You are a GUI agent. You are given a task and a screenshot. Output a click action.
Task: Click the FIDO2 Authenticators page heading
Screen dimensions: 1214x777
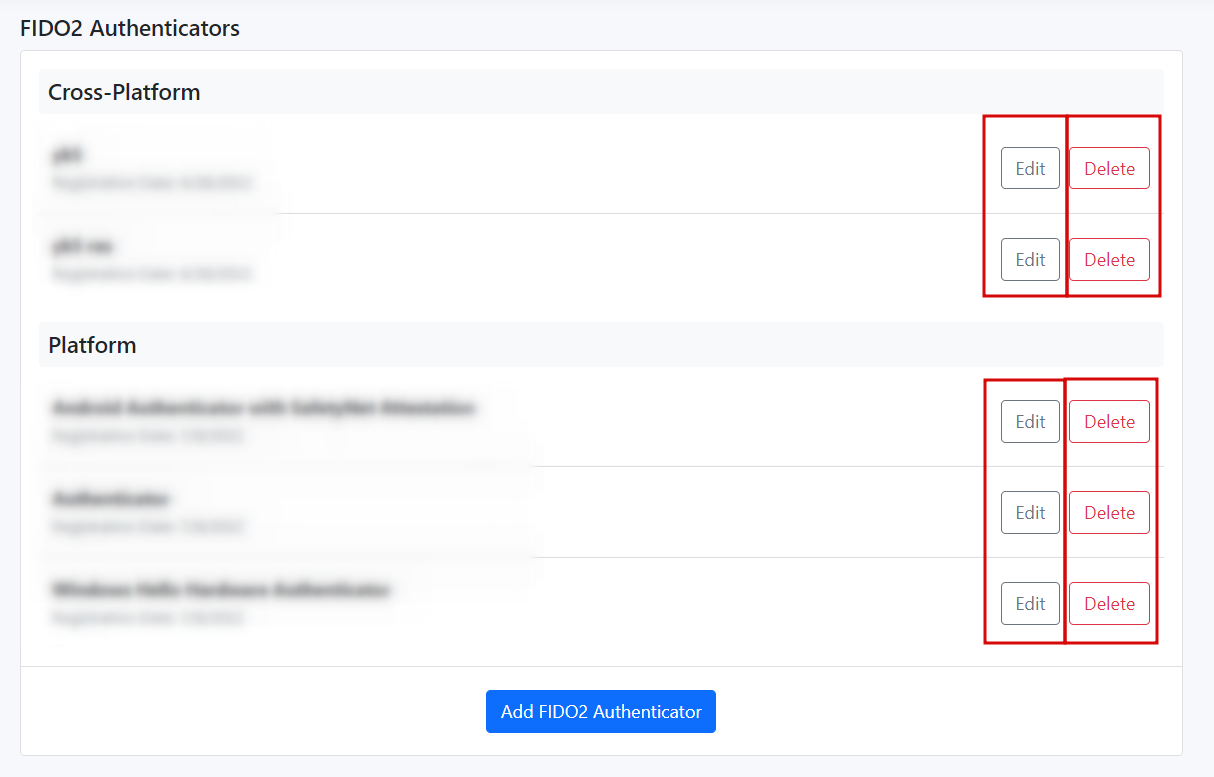point(130,28)
